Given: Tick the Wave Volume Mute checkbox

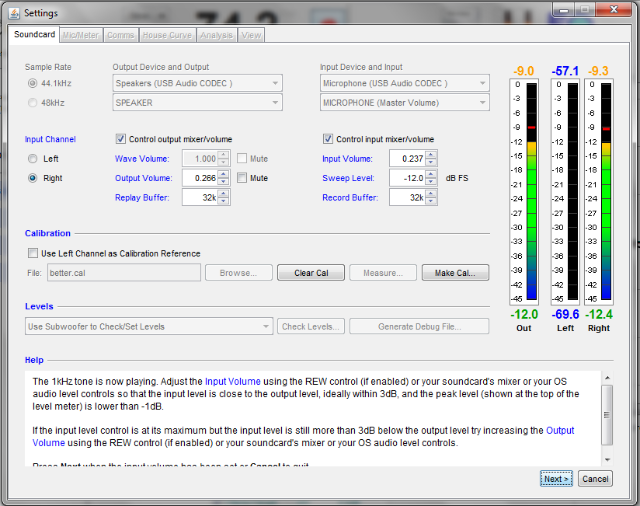Looking at the screenshot, I should (242, 158).
